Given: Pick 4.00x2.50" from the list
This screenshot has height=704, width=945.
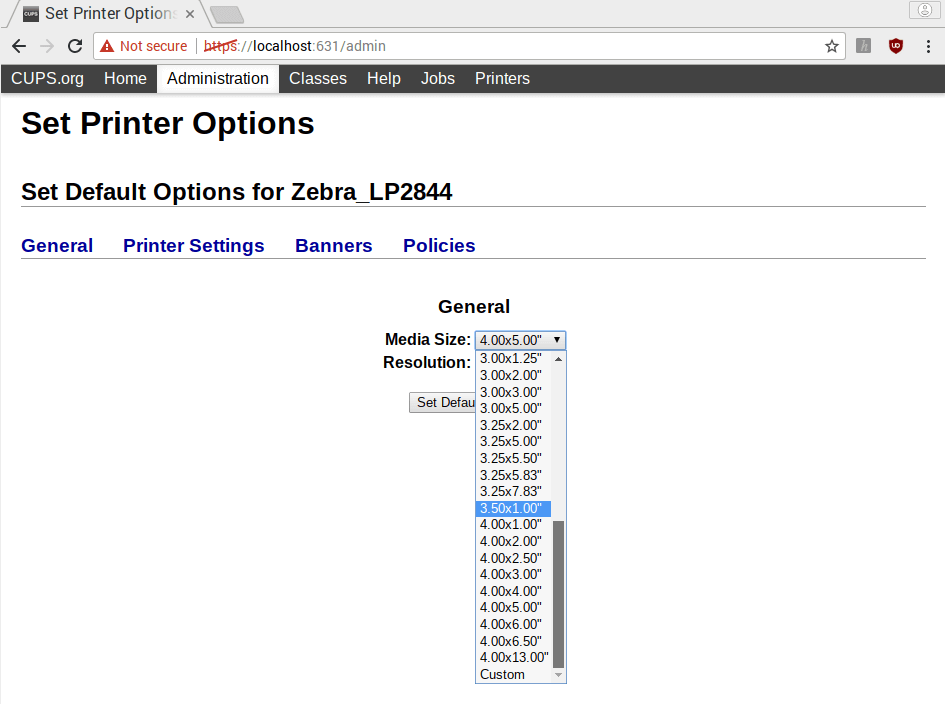Looking at the screenshot, I should click(x=513, y=559).
